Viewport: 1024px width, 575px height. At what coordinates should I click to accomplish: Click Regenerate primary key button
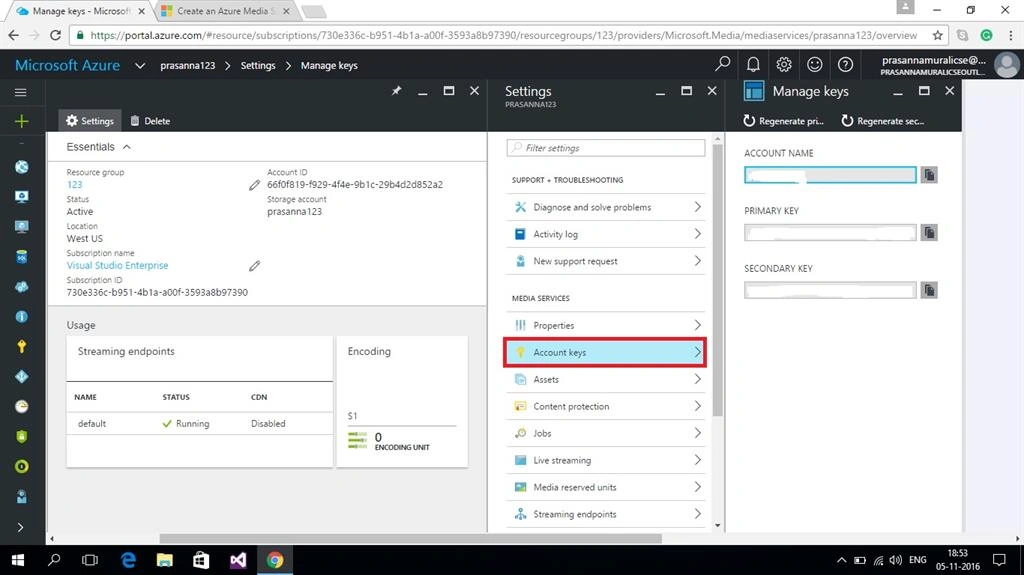point(784,121)
